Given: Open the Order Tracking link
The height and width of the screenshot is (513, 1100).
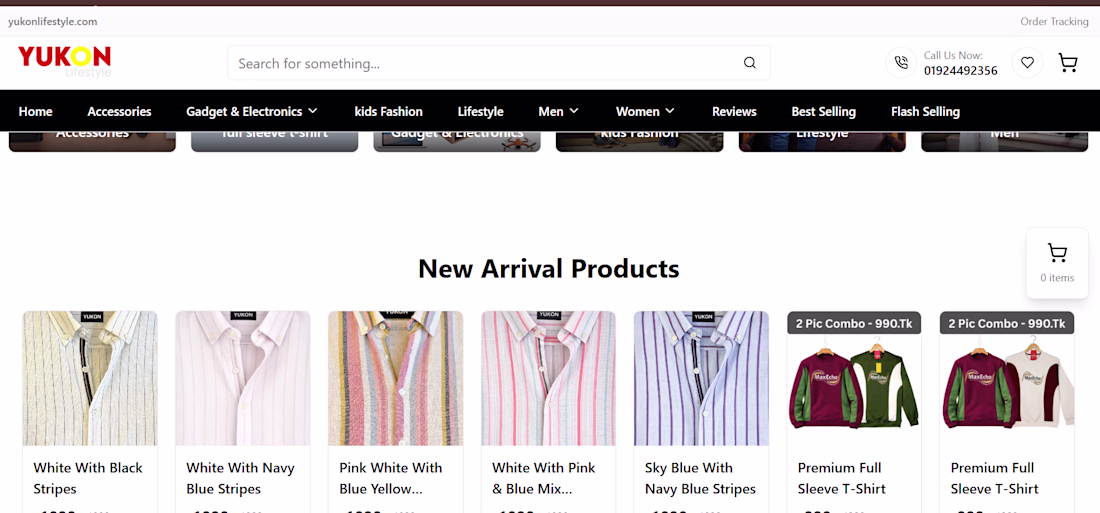Looking at the screenshot, I should (1054, 21).
